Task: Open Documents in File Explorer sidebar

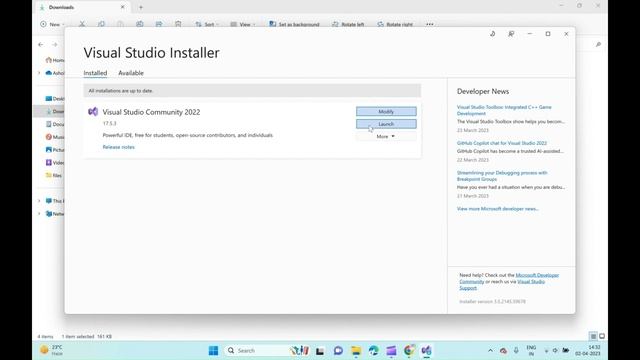Action: 55,124
